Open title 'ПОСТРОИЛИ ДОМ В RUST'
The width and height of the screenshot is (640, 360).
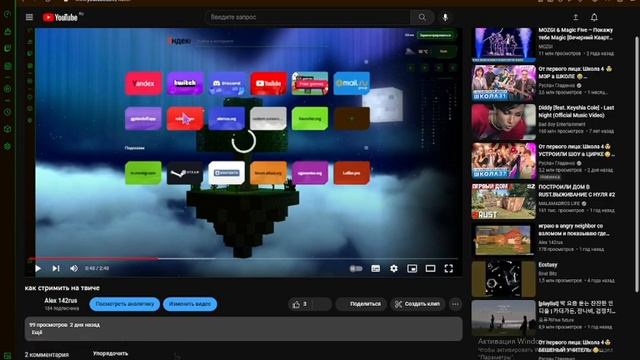point(576,191)
